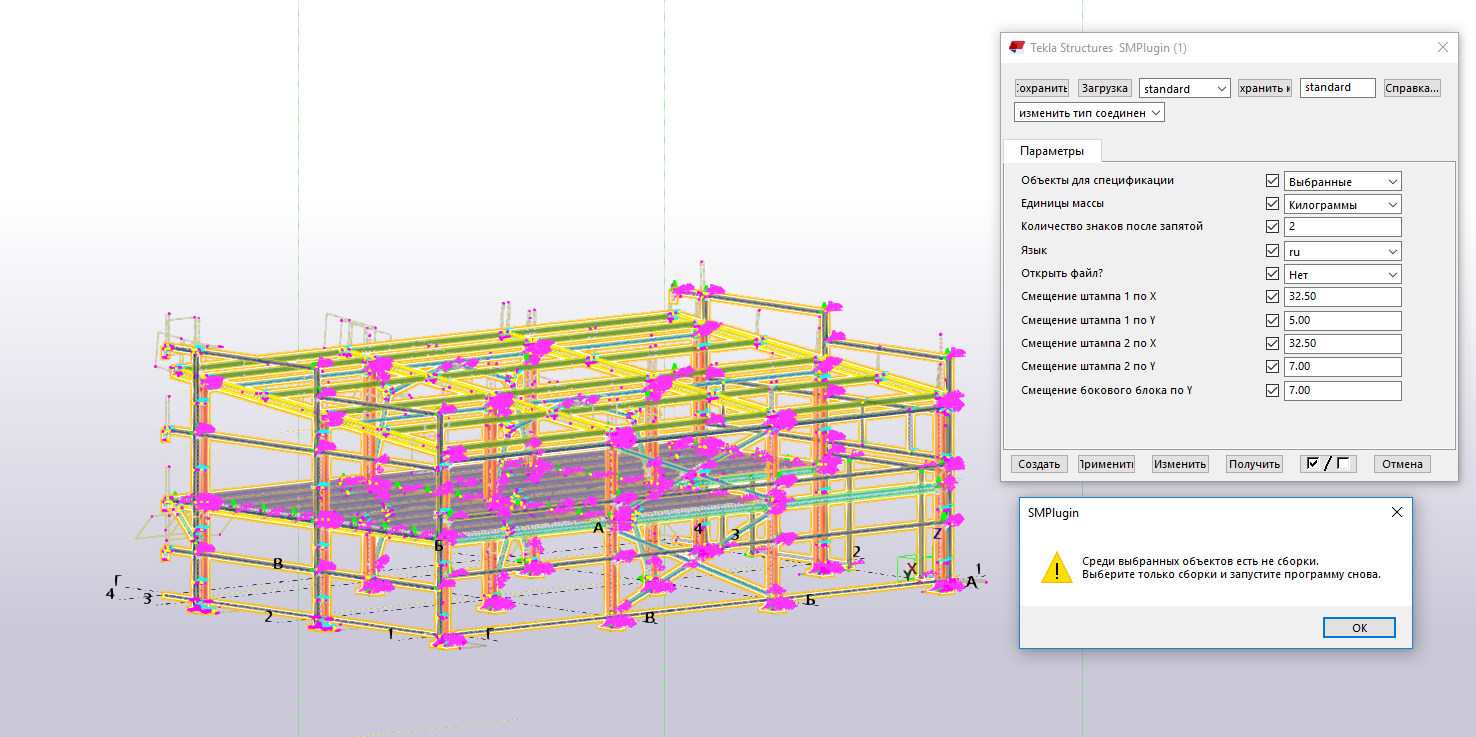Image resolution: width=1476 pixels, height=737 pixels.
Task: Uncheck Смещение бокового блока по Y checkbox
Action: (x=1272, y=390)
